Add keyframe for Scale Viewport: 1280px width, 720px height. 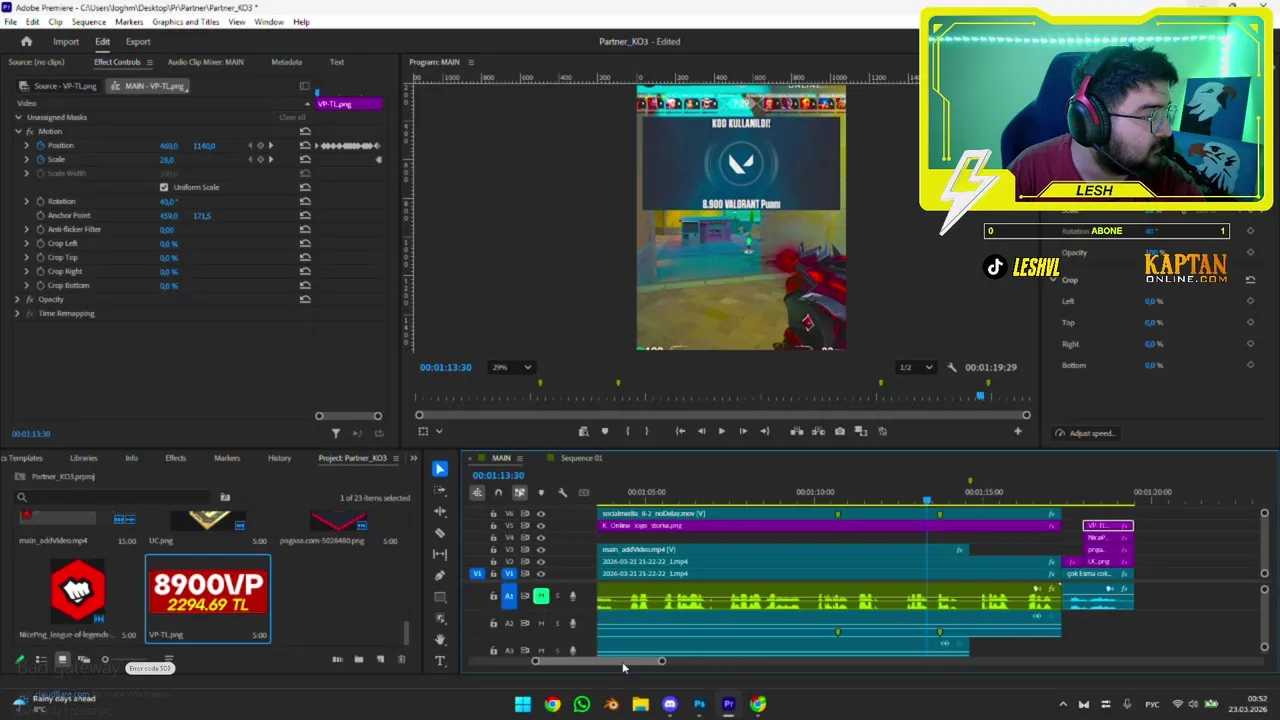coord(260,159)
